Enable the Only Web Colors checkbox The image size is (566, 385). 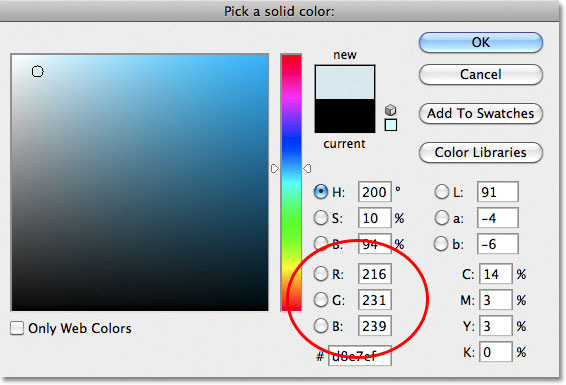tap(17, 328)
